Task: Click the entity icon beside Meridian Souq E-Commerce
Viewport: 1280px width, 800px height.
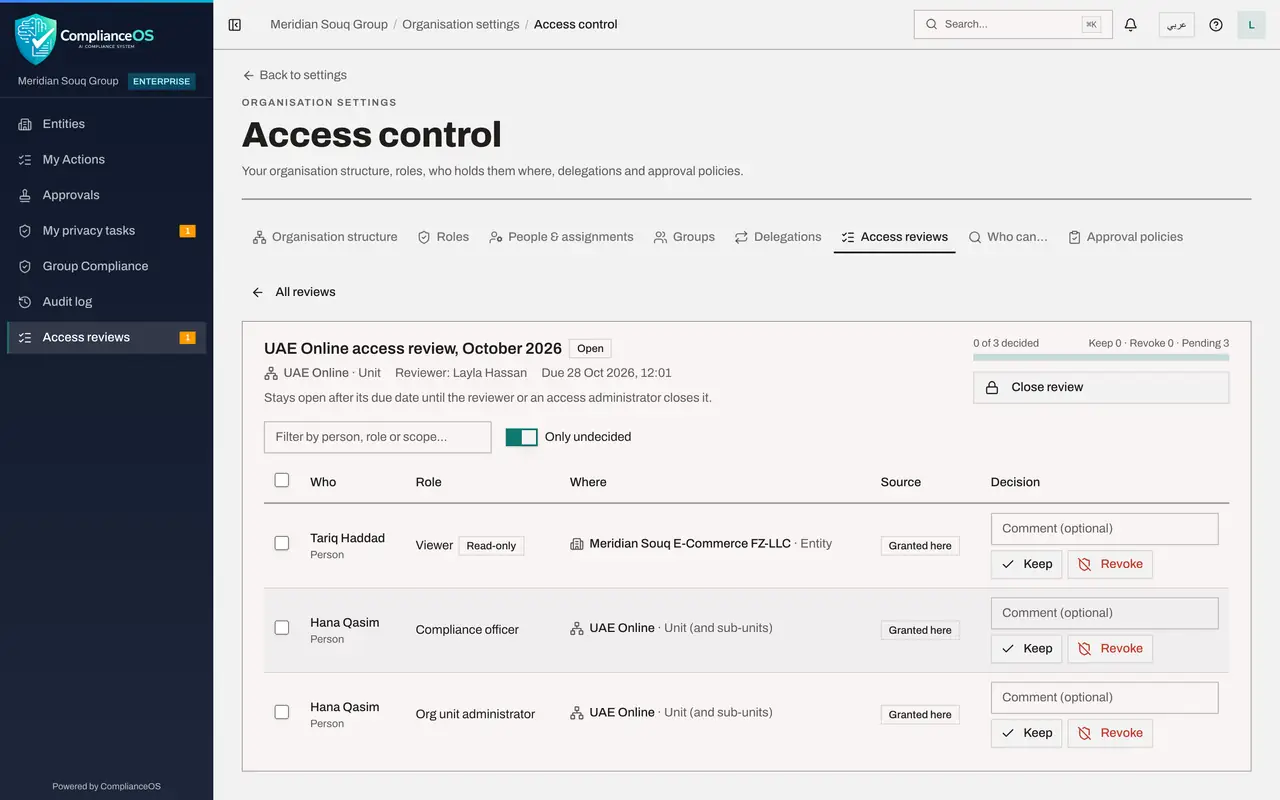Action: tap(577, 544)
